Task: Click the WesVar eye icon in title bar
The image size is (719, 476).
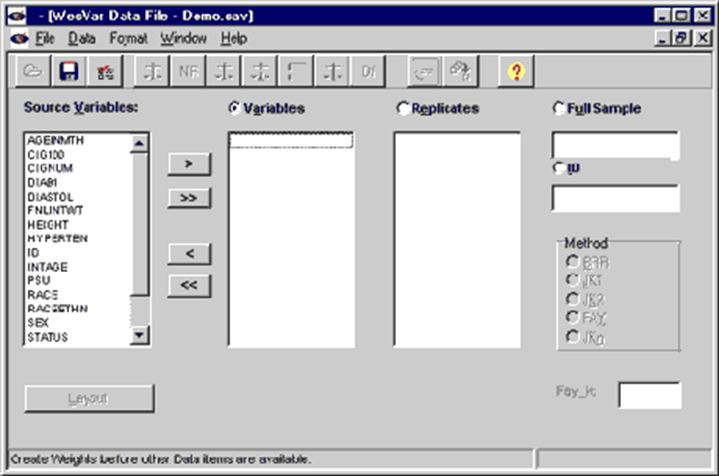Action: 17,16
